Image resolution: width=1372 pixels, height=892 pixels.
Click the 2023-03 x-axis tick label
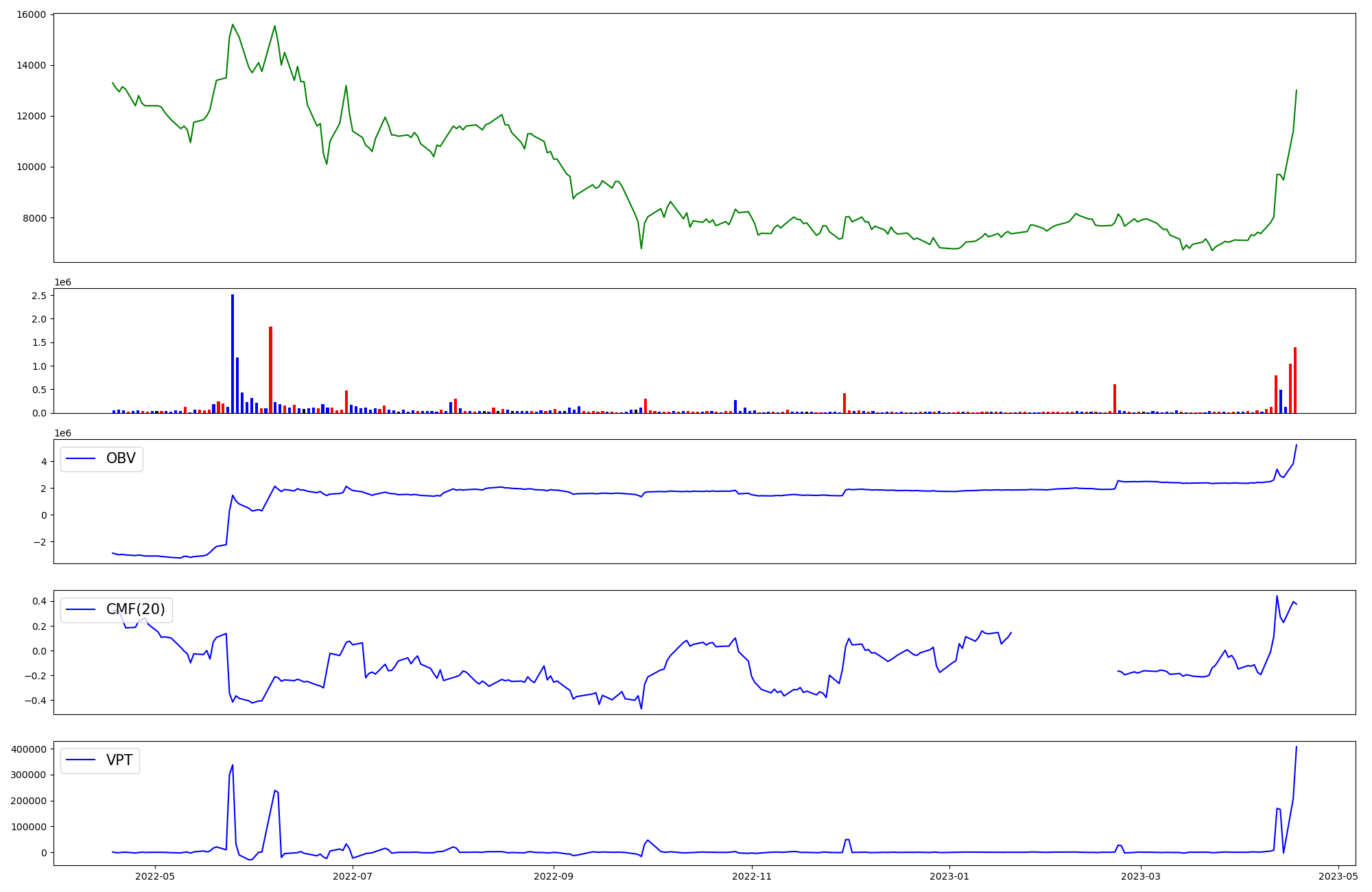(x=1142, y=876)
